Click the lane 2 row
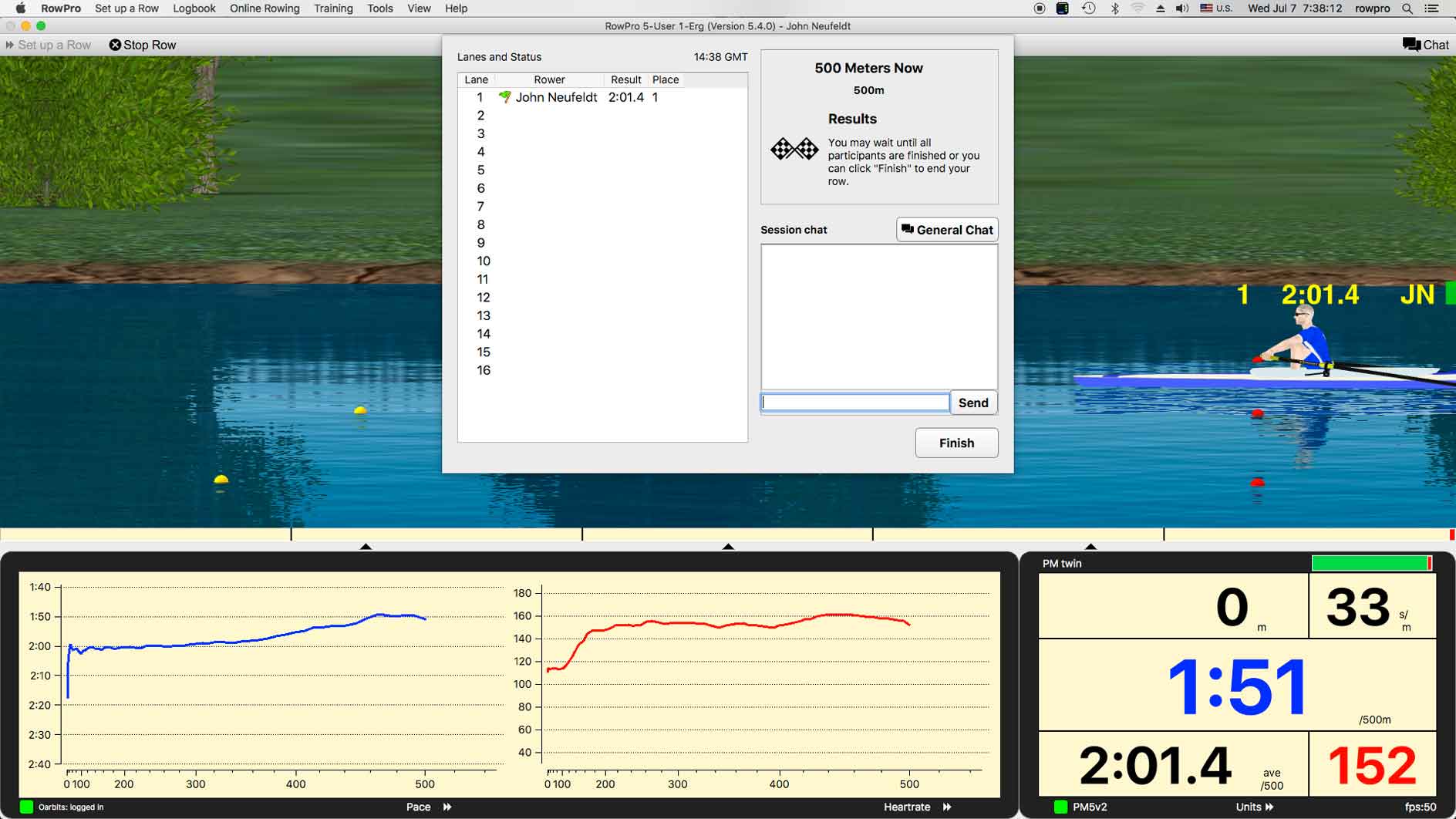Viewport: 1456px width, 819px height. click(x=602, y=116)
